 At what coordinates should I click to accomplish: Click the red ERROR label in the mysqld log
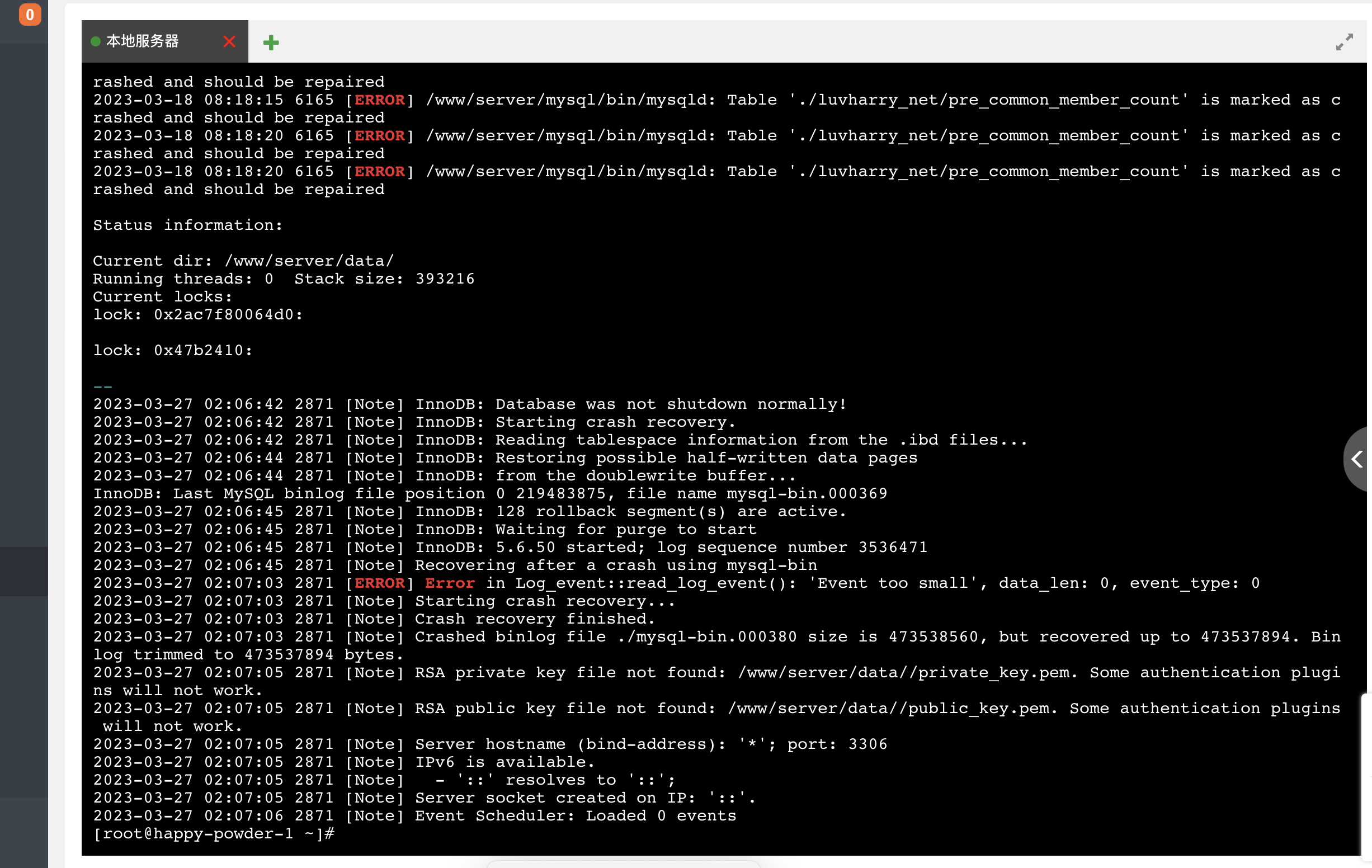pyautogui.click(x=379, y=100)
